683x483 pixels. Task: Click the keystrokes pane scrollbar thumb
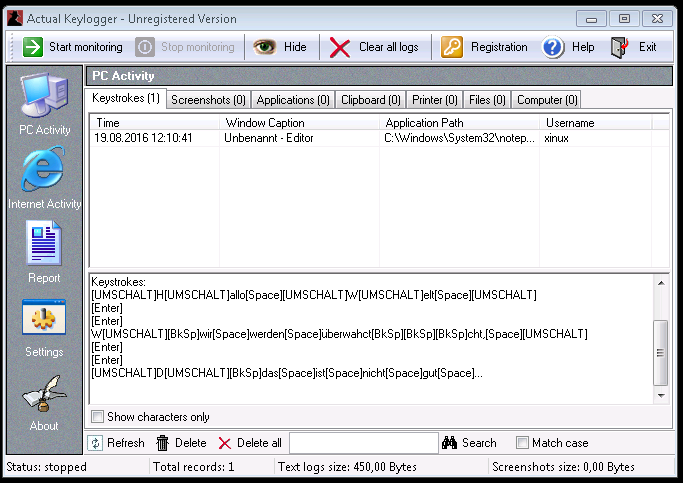tap(661, 353)
